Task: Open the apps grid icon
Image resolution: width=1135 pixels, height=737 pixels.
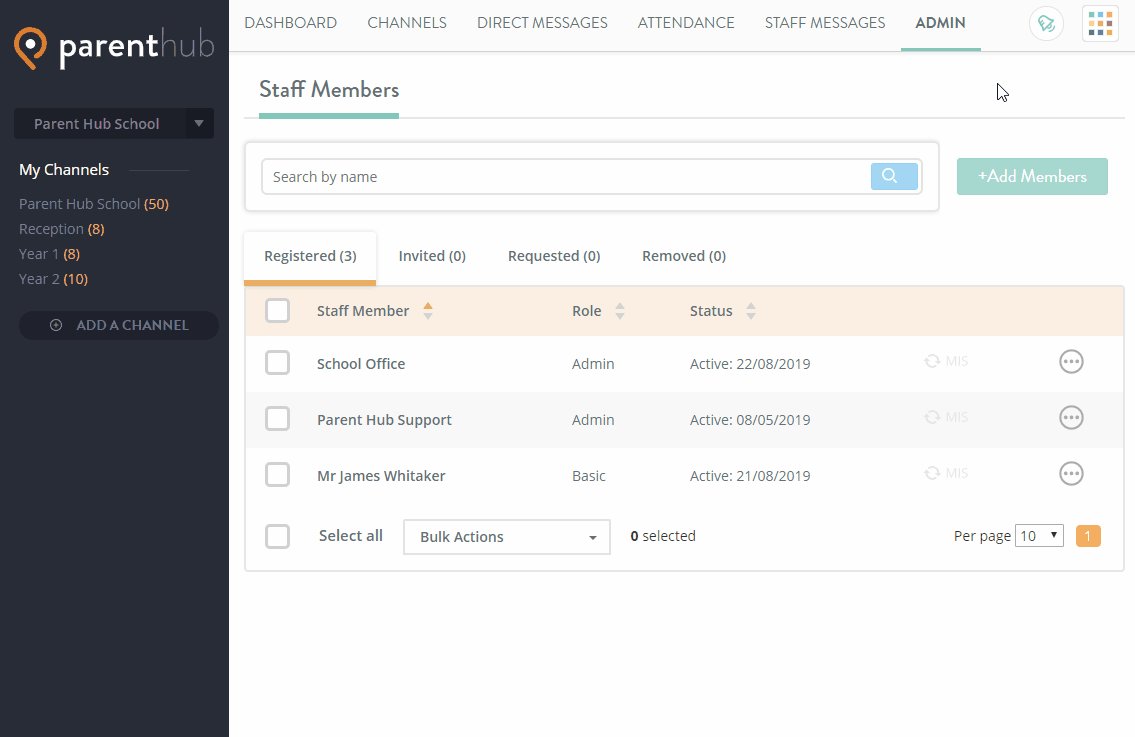Action: 1100,24
